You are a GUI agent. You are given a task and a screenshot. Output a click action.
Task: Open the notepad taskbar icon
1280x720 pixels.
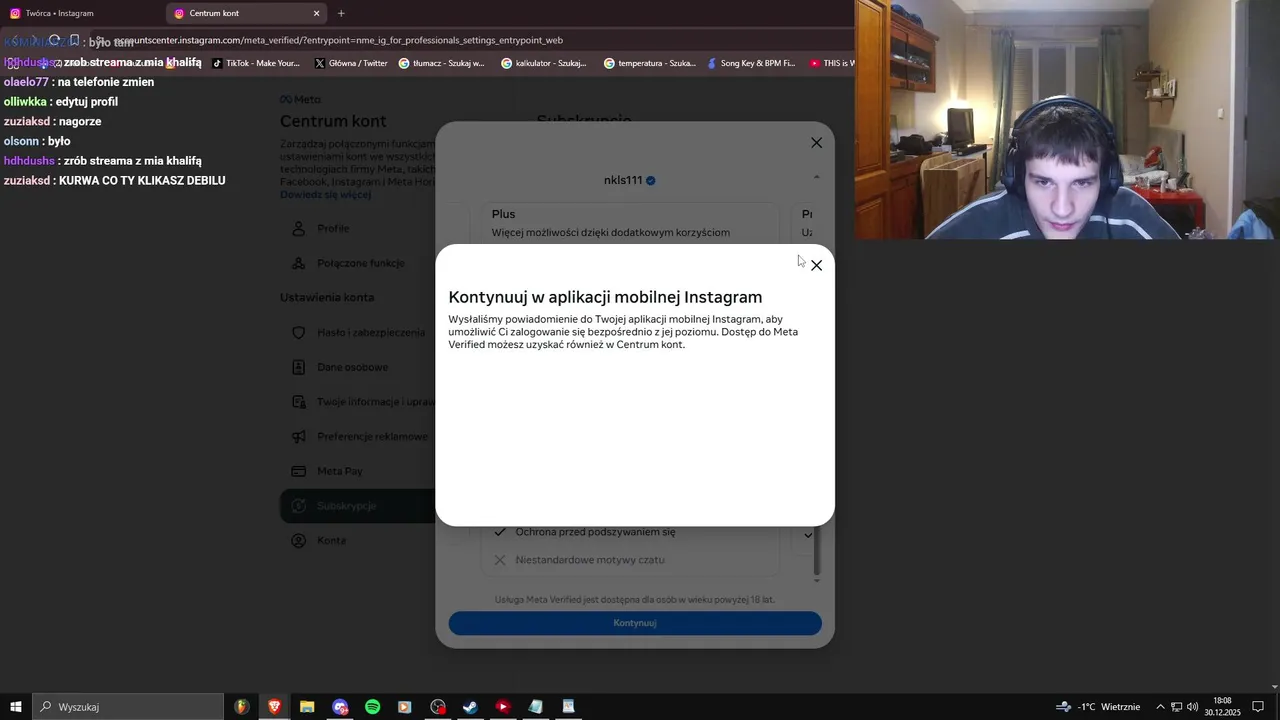(x=536, y=707)
